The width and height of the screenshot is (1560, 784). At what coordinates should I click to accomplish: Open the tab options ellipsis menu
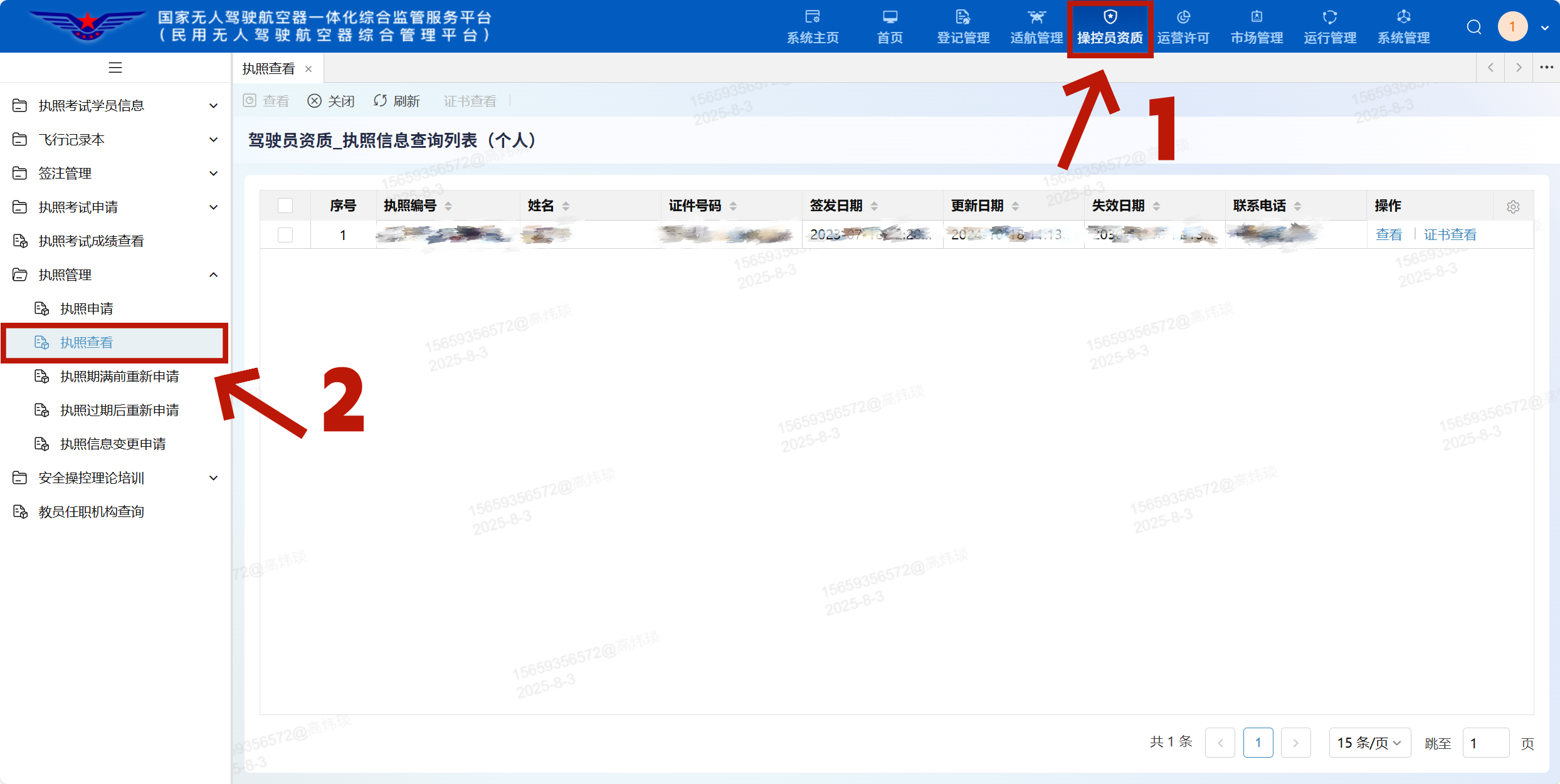pos(1546,68)
